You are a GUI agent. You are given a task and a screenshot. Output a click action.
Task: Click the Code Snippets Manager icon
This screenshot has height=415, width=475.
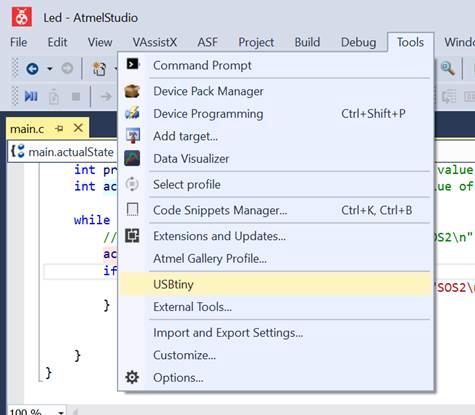[132, 210]
